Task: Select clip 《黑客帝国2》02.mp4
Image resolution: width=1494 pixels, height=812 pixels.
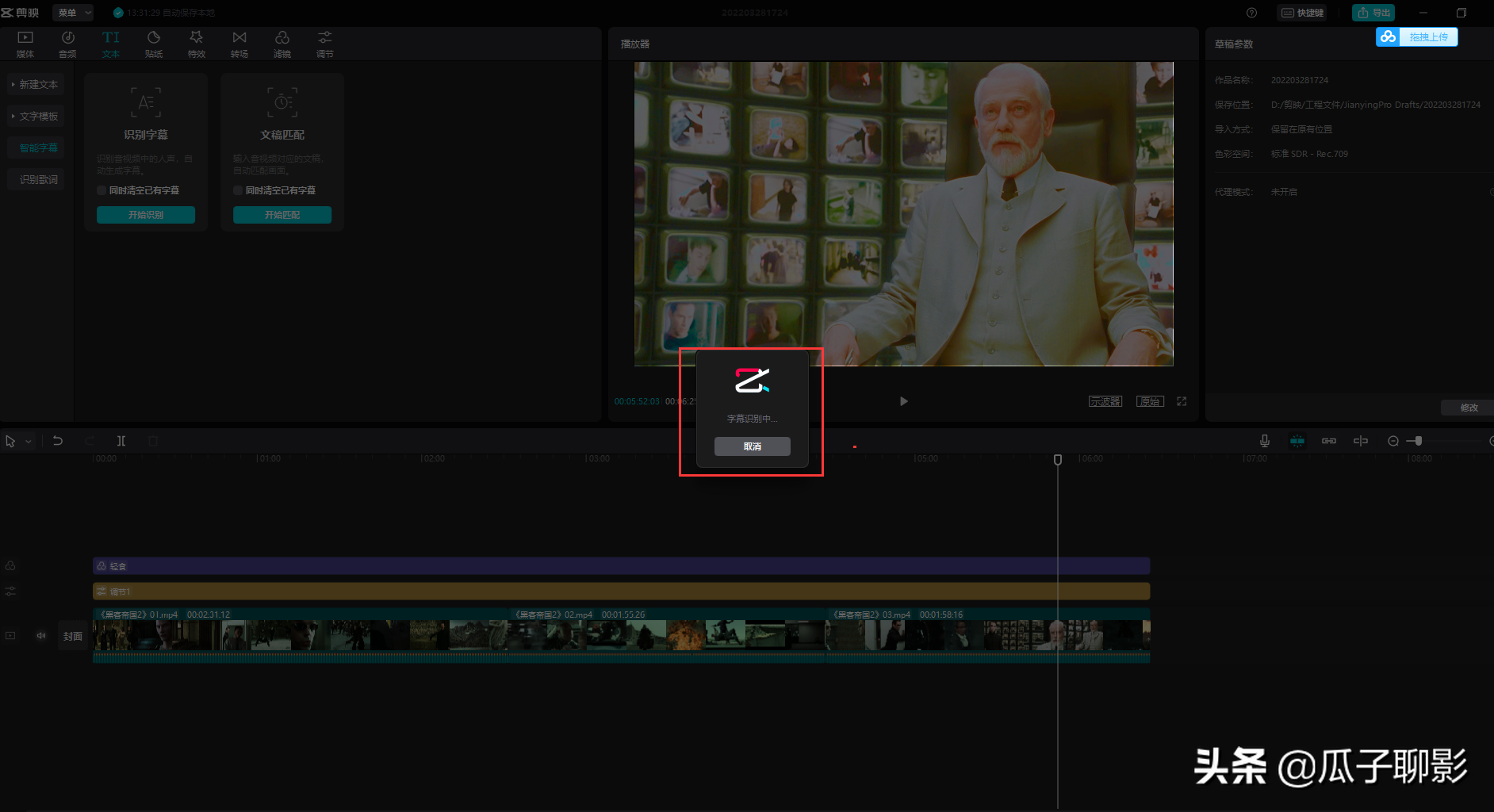Action: [x=666, y=635]
